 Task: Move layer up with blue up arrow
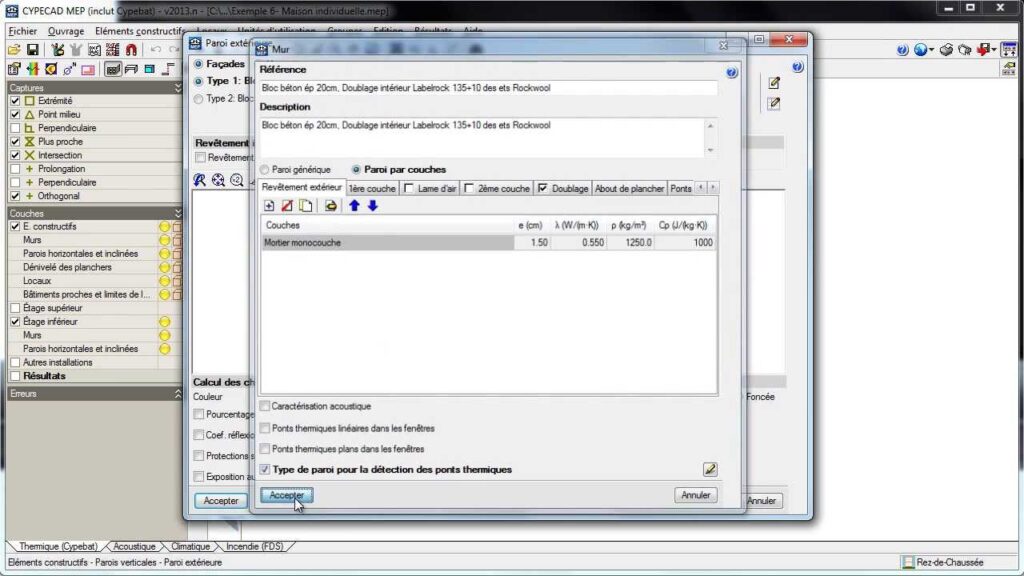354,206
